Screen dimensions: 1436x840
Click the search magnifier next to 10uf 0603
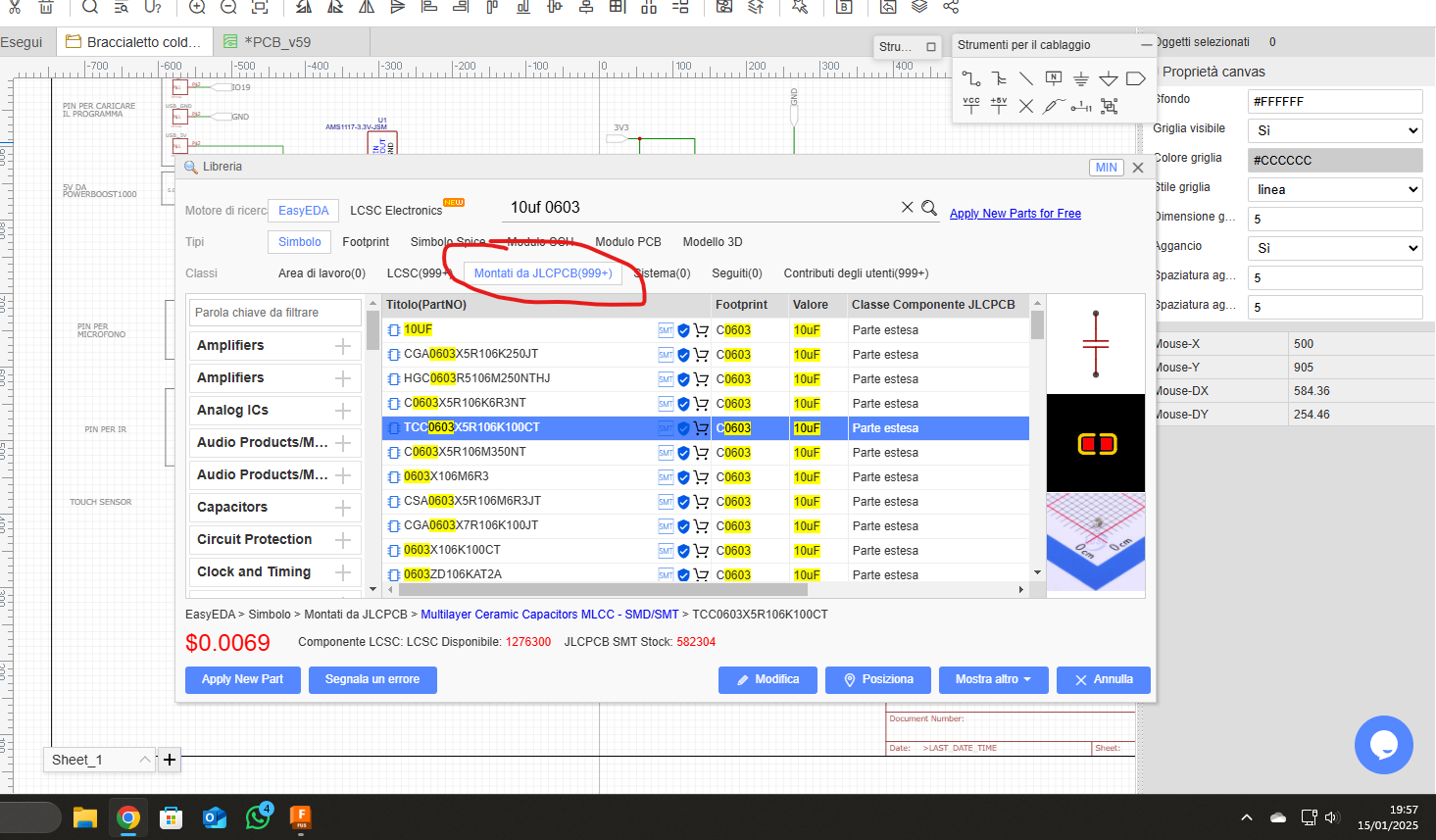(929, 208)
